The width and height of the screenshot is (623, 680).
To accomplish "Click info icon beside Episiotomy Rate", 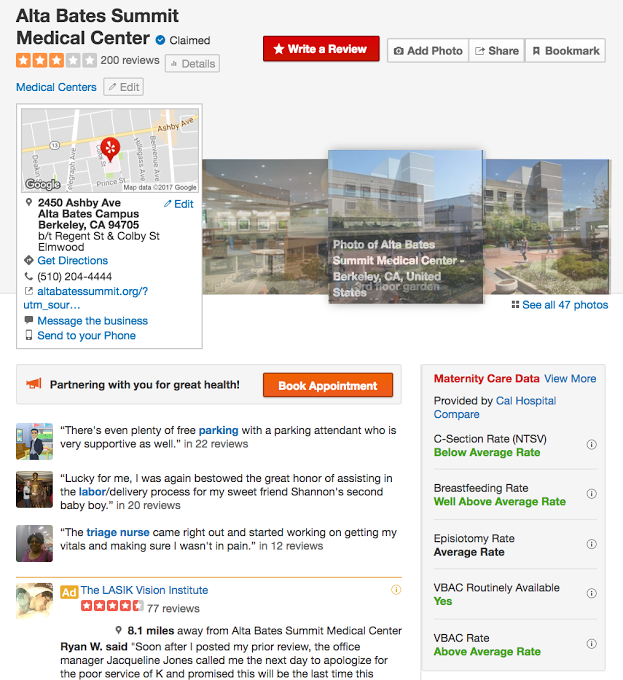I will point(591,544).
